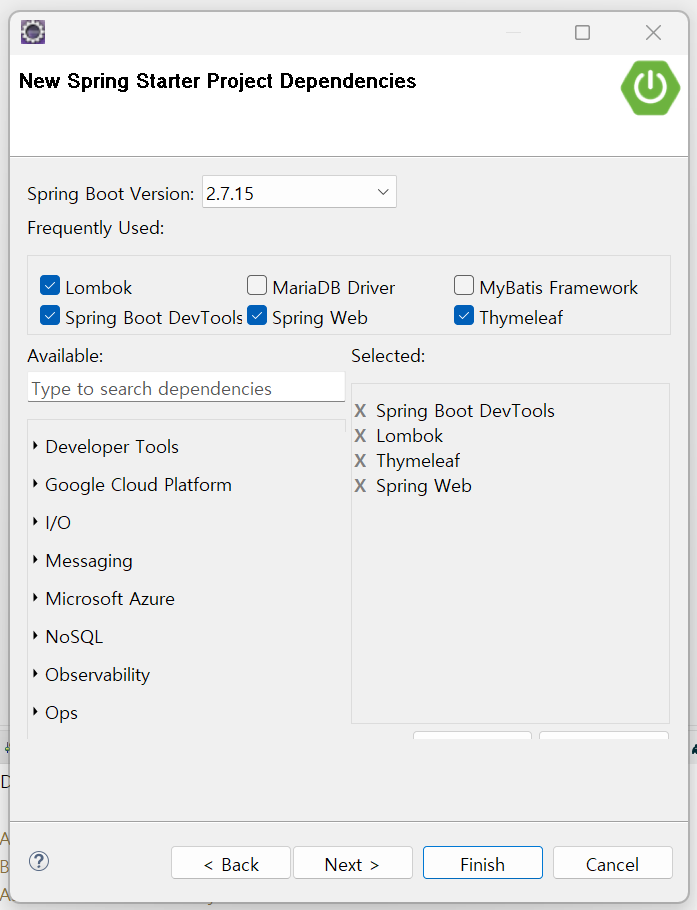The height and width of the screenshot is (910, 697).
Task: Remove Spring Web via its X icon
Action: pyautogui.click(x=360, y=486)
